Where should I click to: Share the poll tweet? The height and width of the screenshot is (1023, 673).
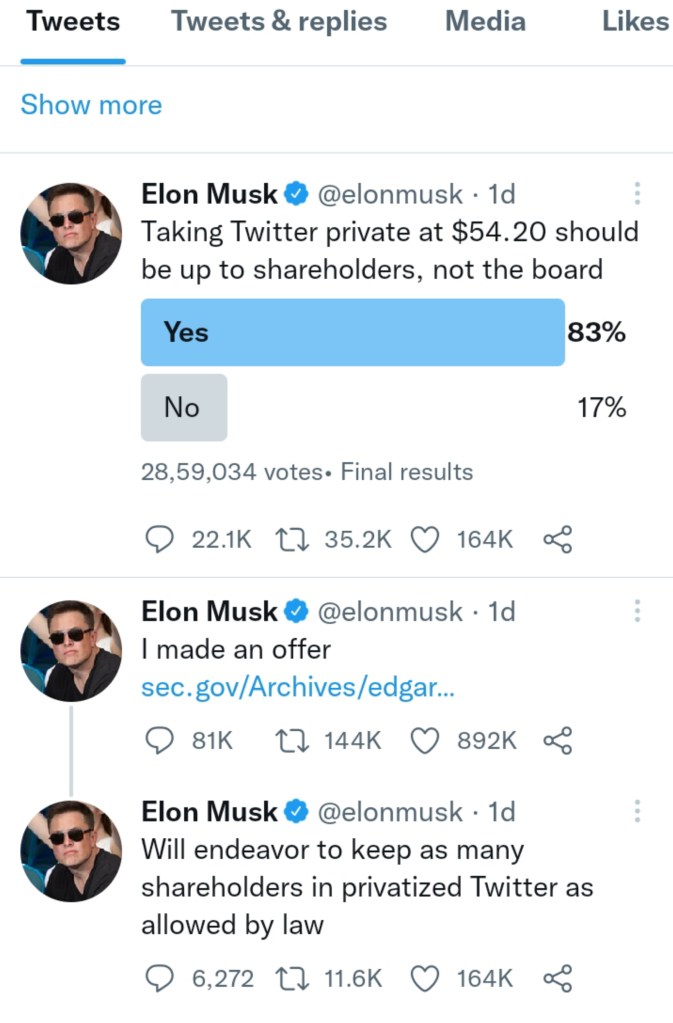(557, 540)
